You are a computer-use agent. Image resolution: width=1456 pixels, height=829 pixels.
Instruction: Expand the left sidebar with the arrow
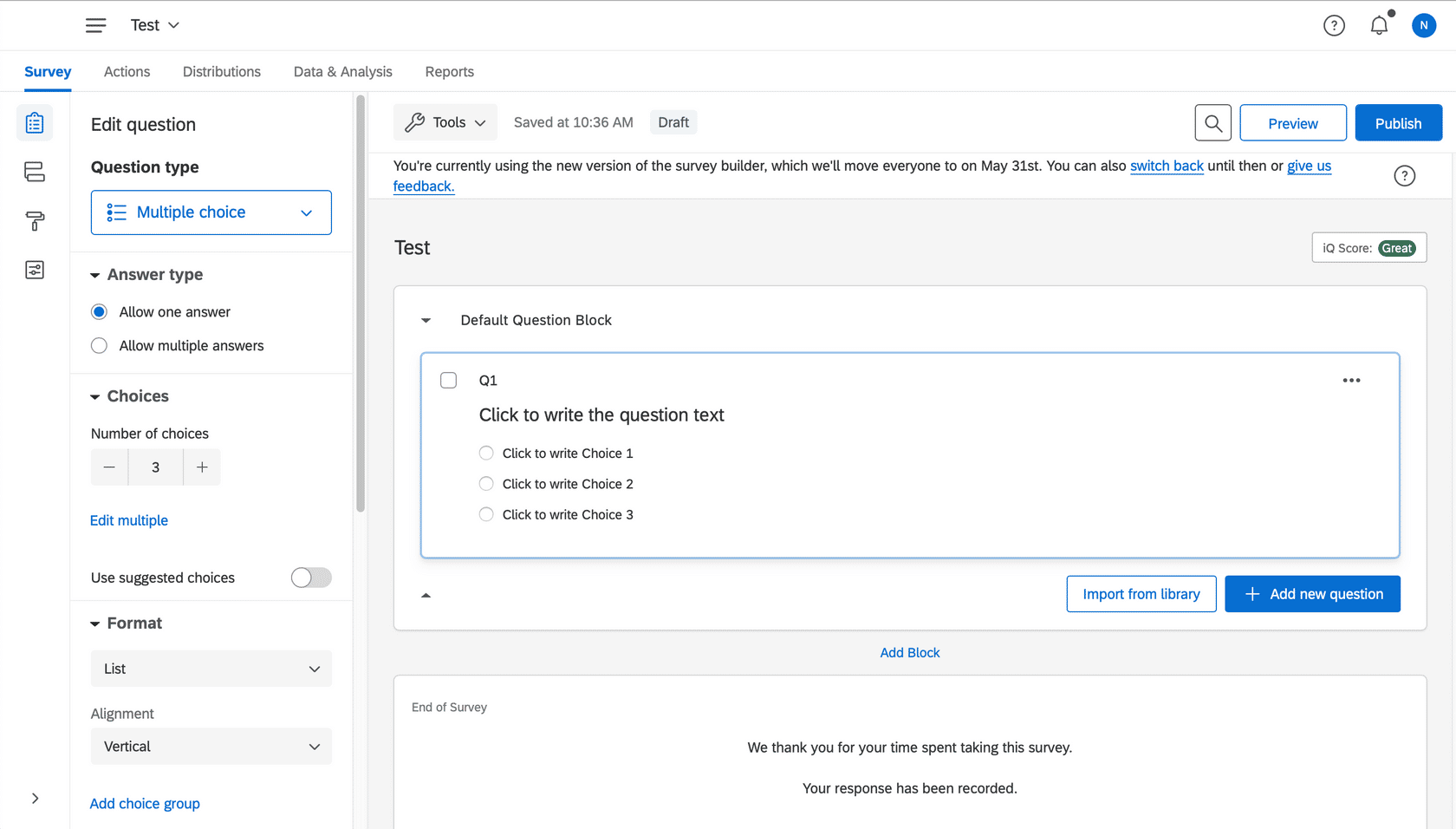point(35,799)
